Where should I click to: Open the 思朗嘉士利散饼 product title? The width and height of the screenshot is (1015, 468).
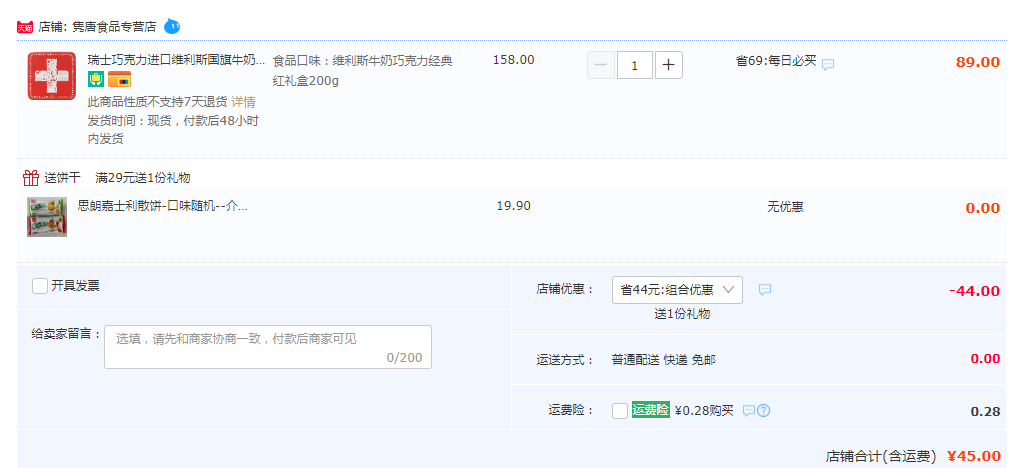pos(162,206)
